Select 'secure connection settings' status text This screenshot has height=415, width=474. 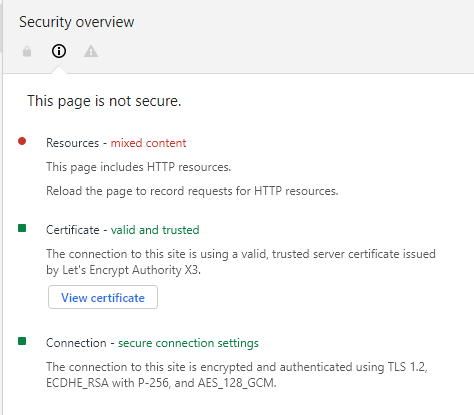pyautogui.click(x=188, y=343)
